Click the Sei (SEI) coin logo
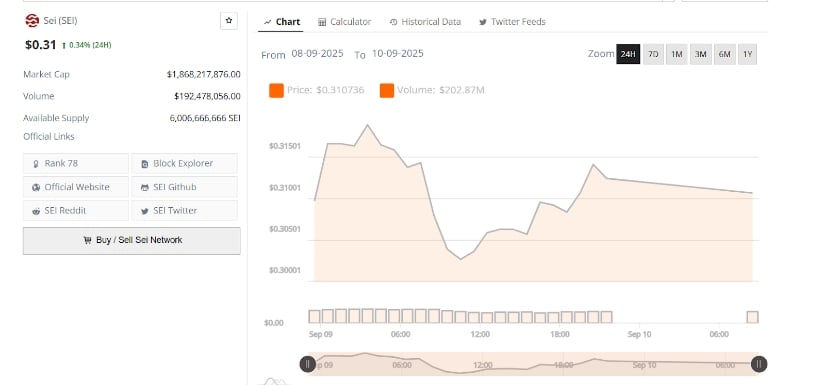825x385 pixels. 32,21
